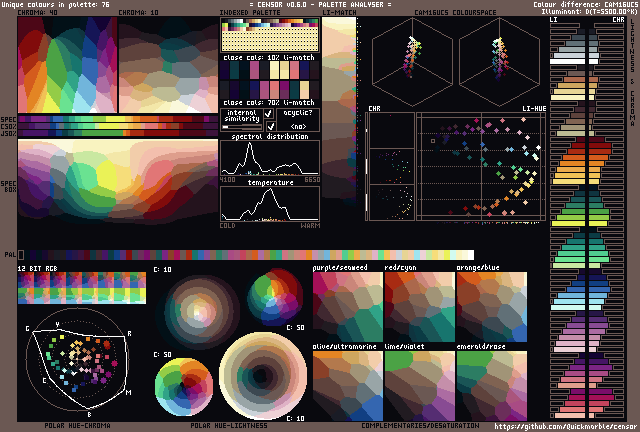Click the small saturated C: 50 disc with the dark rim
The width and height of the screenshot is (640, 432).
coord(275,297)
